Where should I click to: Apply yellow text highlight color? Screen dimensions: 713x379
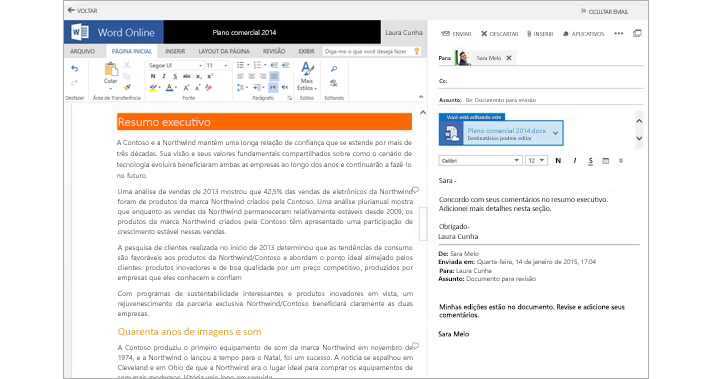pyautogui.click(x=153, y=87)
